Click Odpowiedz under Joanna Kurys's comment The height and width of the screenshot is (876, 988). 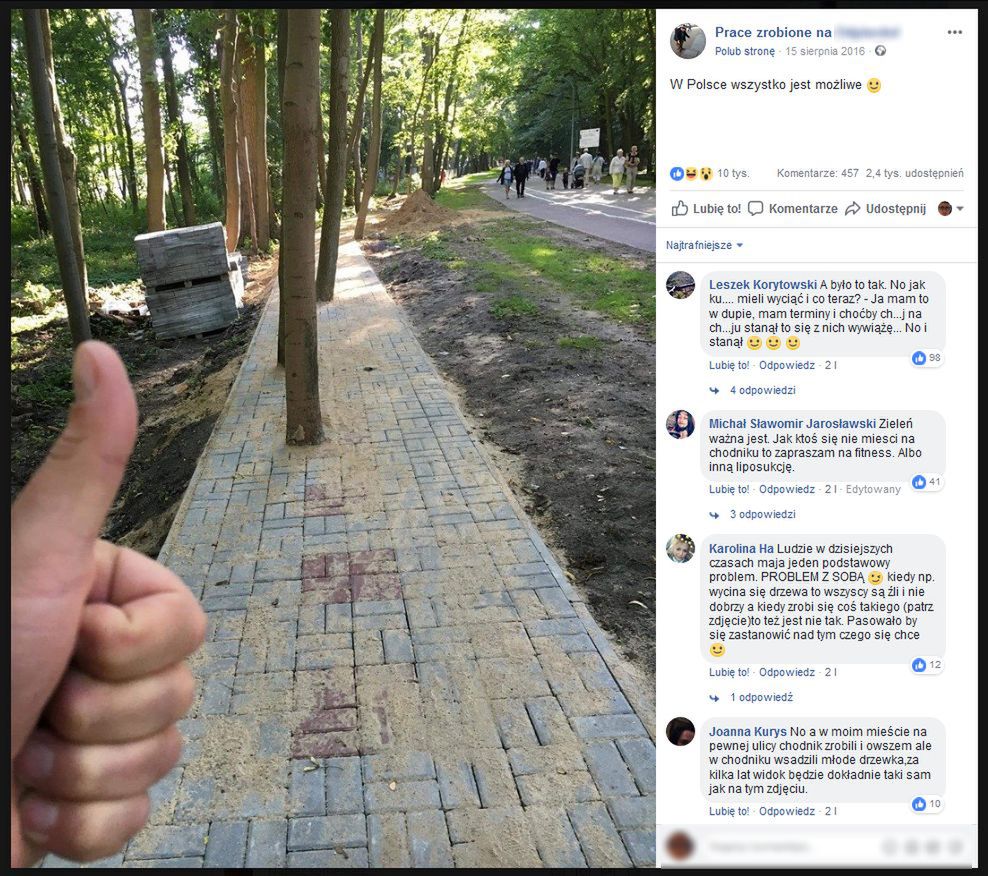[x=786, y=812]
